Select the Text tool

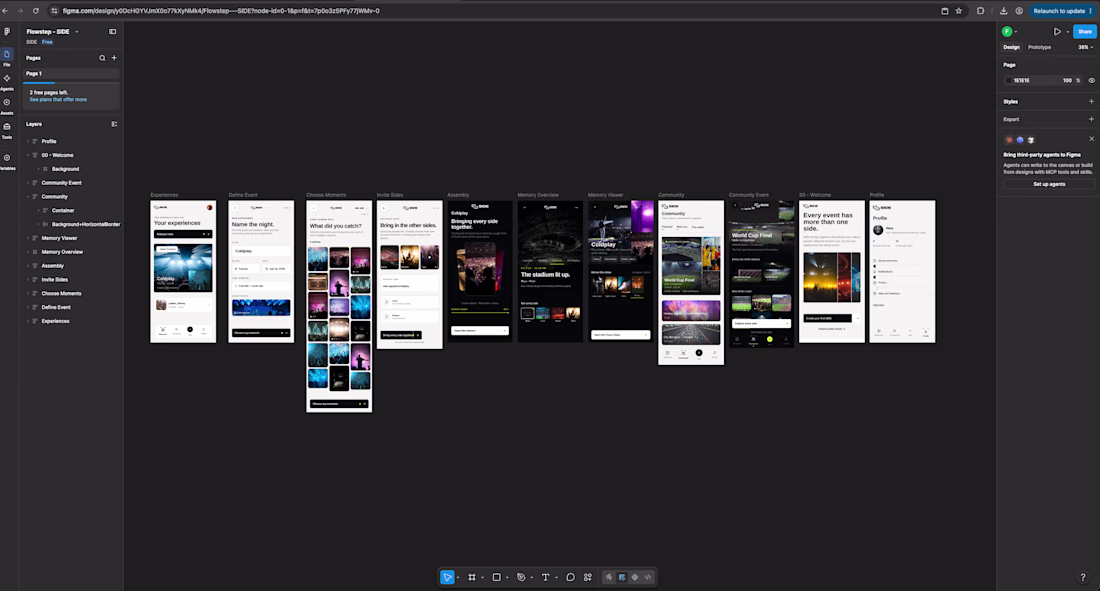[x=545, y=577]
